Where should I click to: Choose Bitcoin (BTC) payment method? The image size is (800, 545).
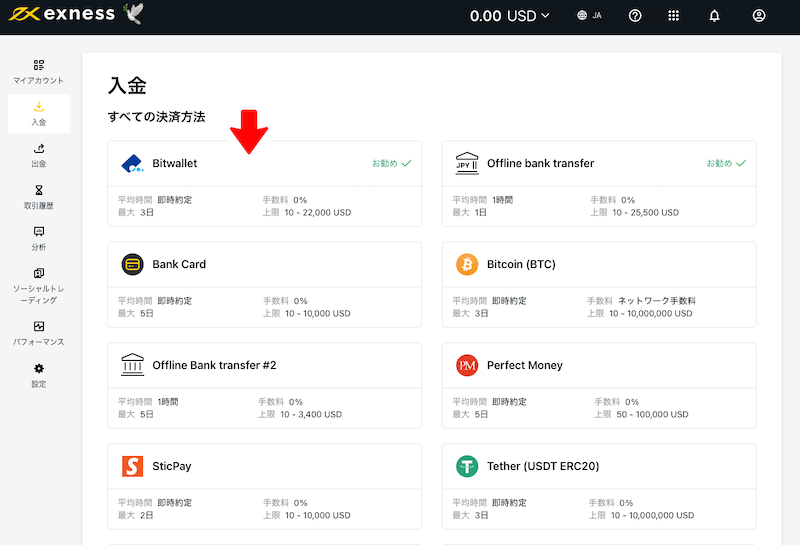[x=599, y=285]
